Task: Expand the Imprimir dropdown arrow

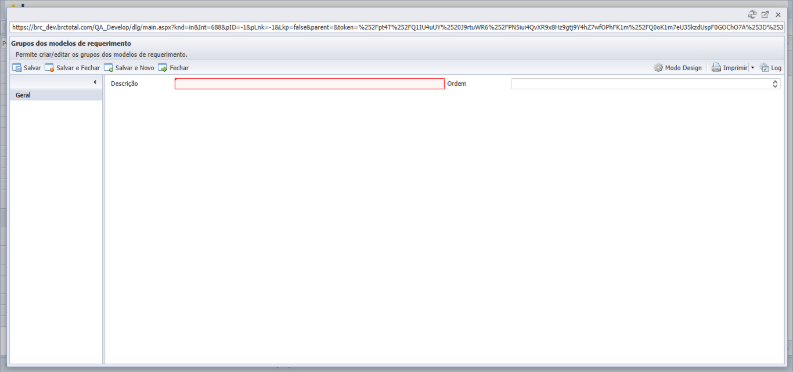Action: [x=752, y=68]
